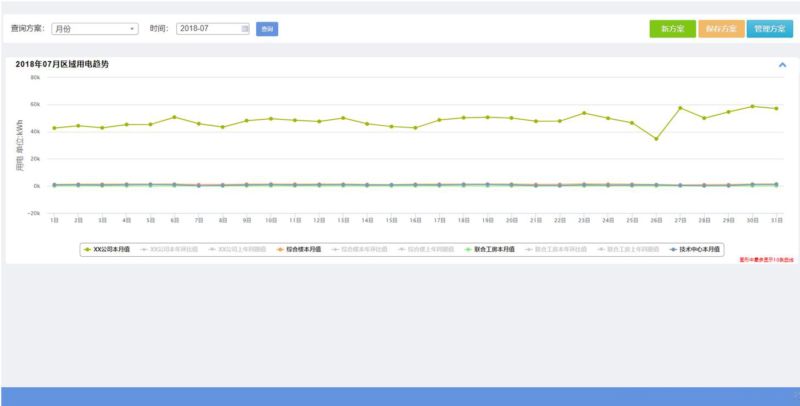Click the XX公司 data point on 26日

(x=656, y=139)
